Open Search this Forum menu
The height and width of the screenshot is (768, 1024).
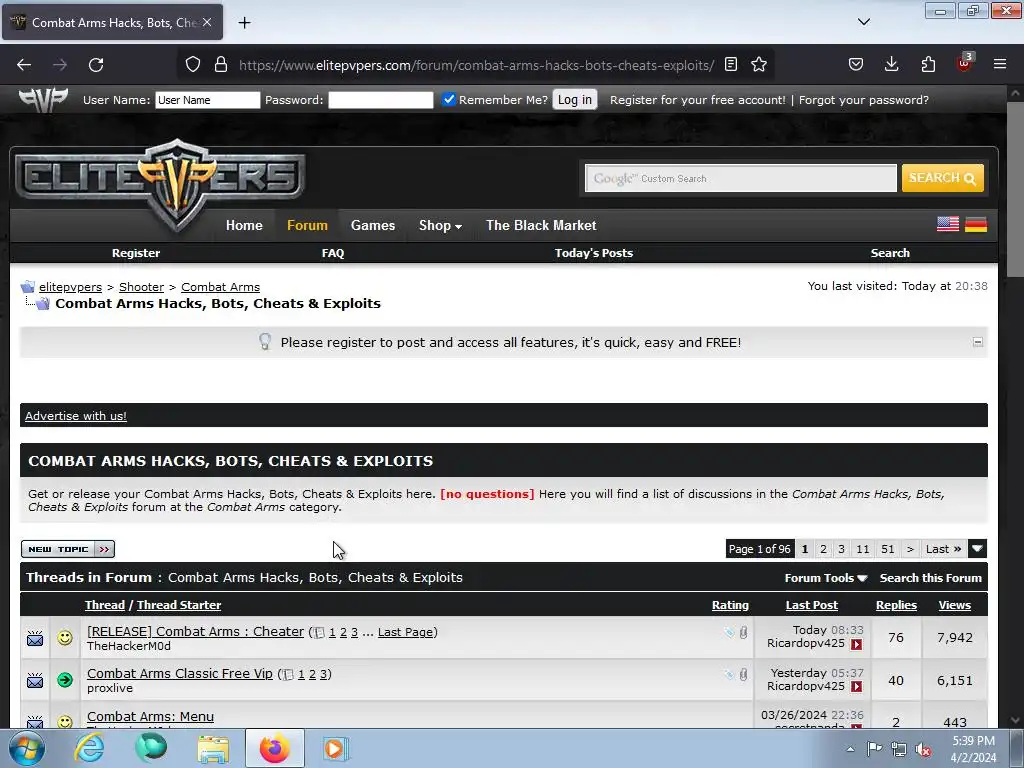pyautogui.click(x=930, y=578)
